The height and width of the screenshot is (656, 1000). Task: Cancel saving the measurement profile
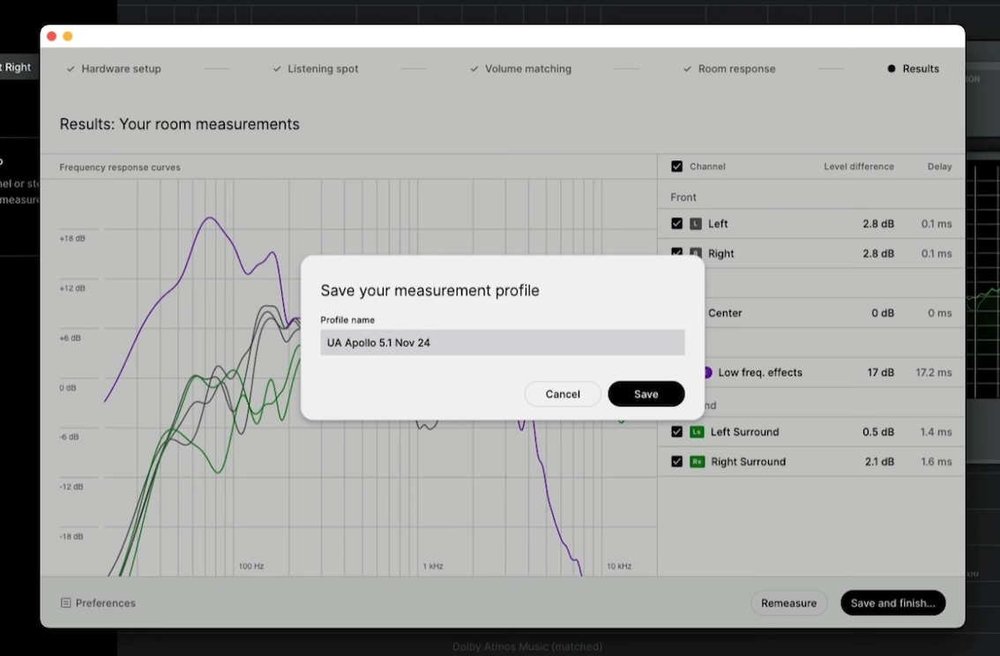click(562, 393)
